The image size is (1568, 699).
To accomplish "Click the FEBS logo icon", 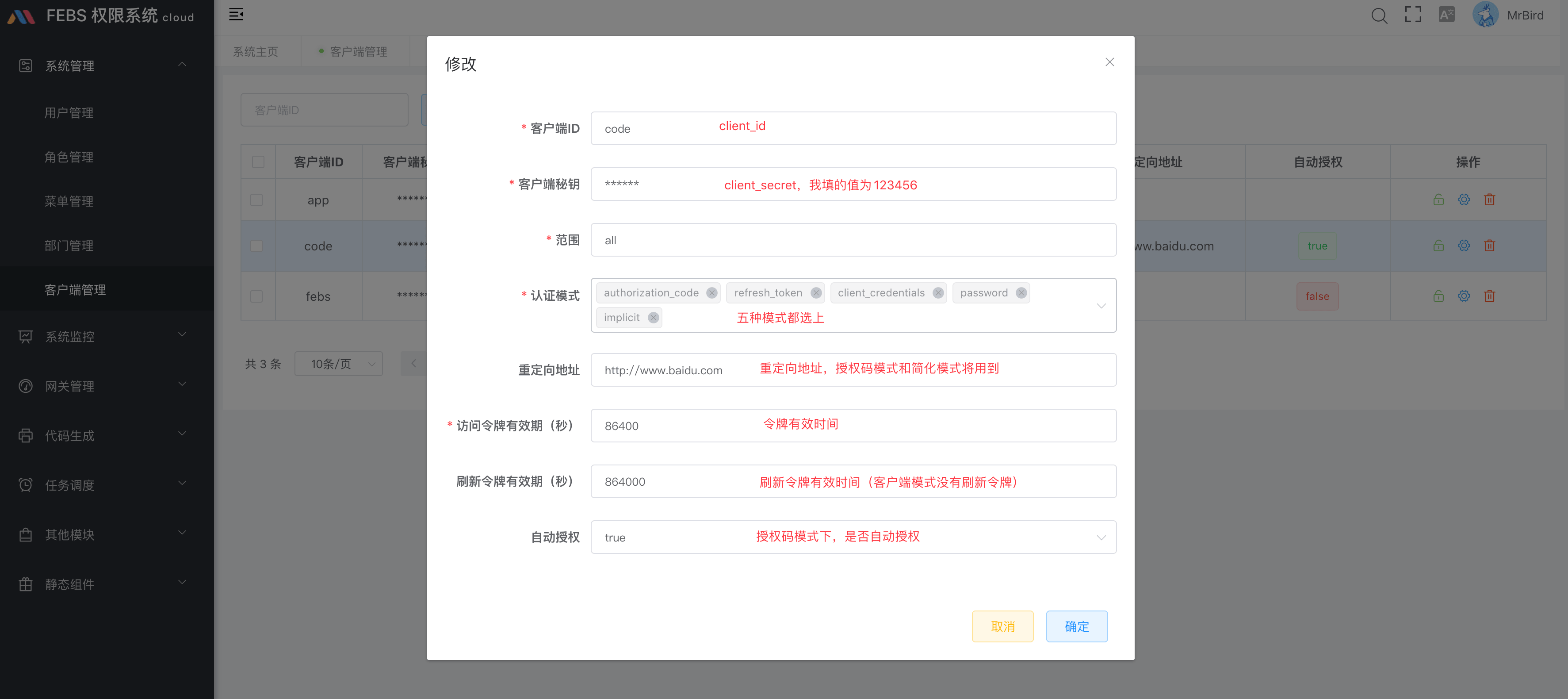I will pyautogui.click(x=21, y=16).
